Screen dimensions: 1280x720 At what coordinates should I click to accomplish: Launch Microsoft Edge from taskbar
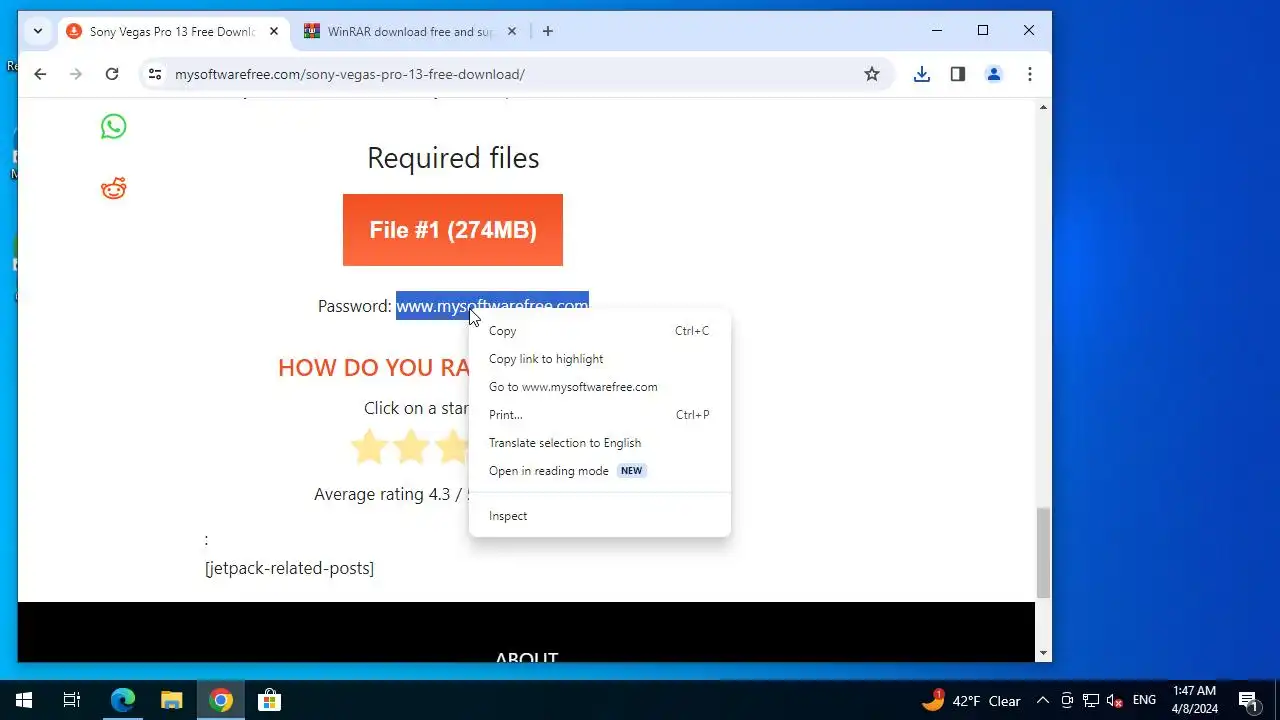[x=122, y=700]
